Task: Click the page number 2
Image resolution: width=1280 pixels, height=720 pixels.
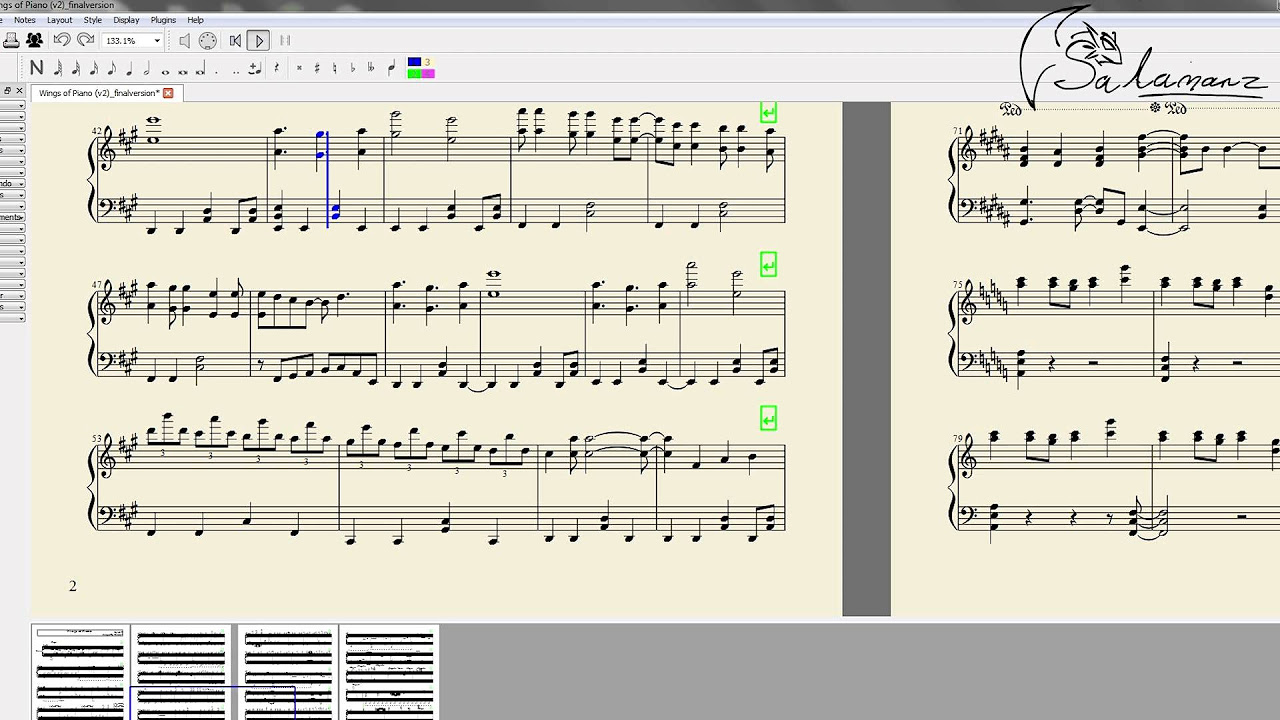Action: point(73,586)
